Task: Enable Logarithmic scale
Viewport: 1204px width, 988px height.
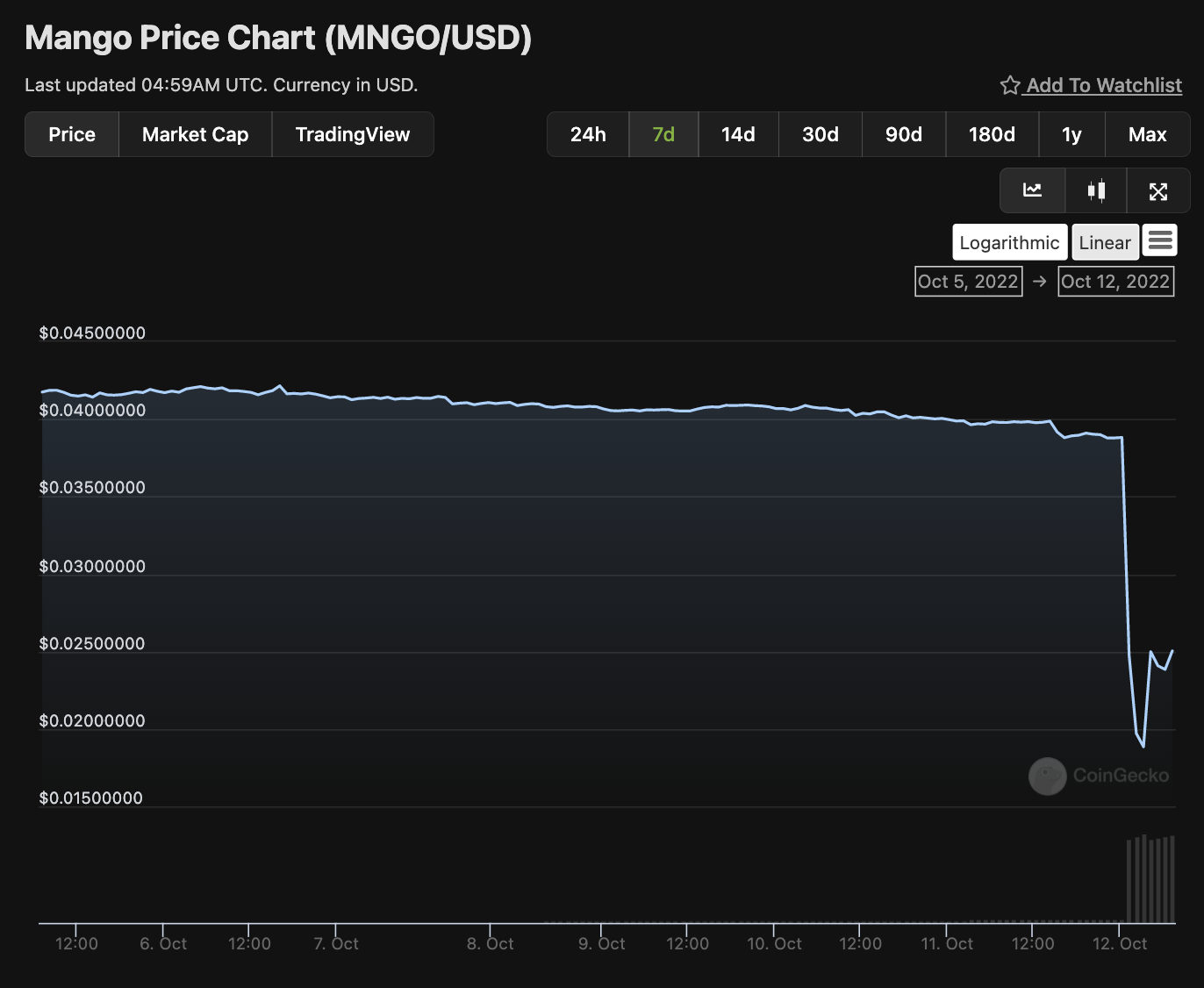Action: pos(1010,242)
